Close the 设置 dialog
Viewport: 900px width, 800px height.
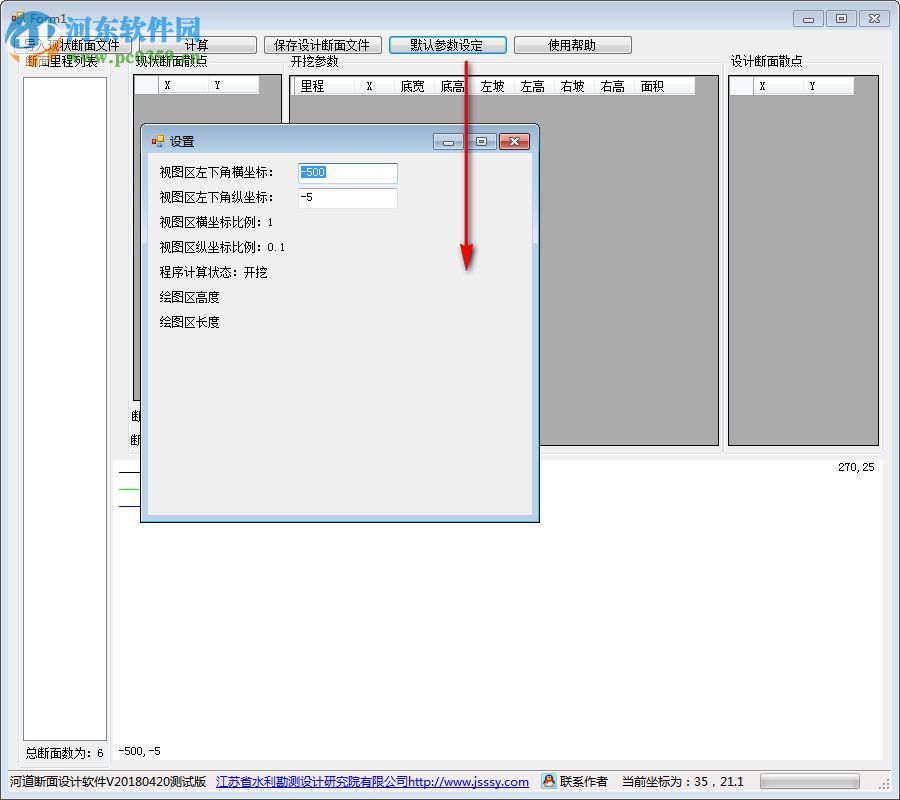pos(514,141)
